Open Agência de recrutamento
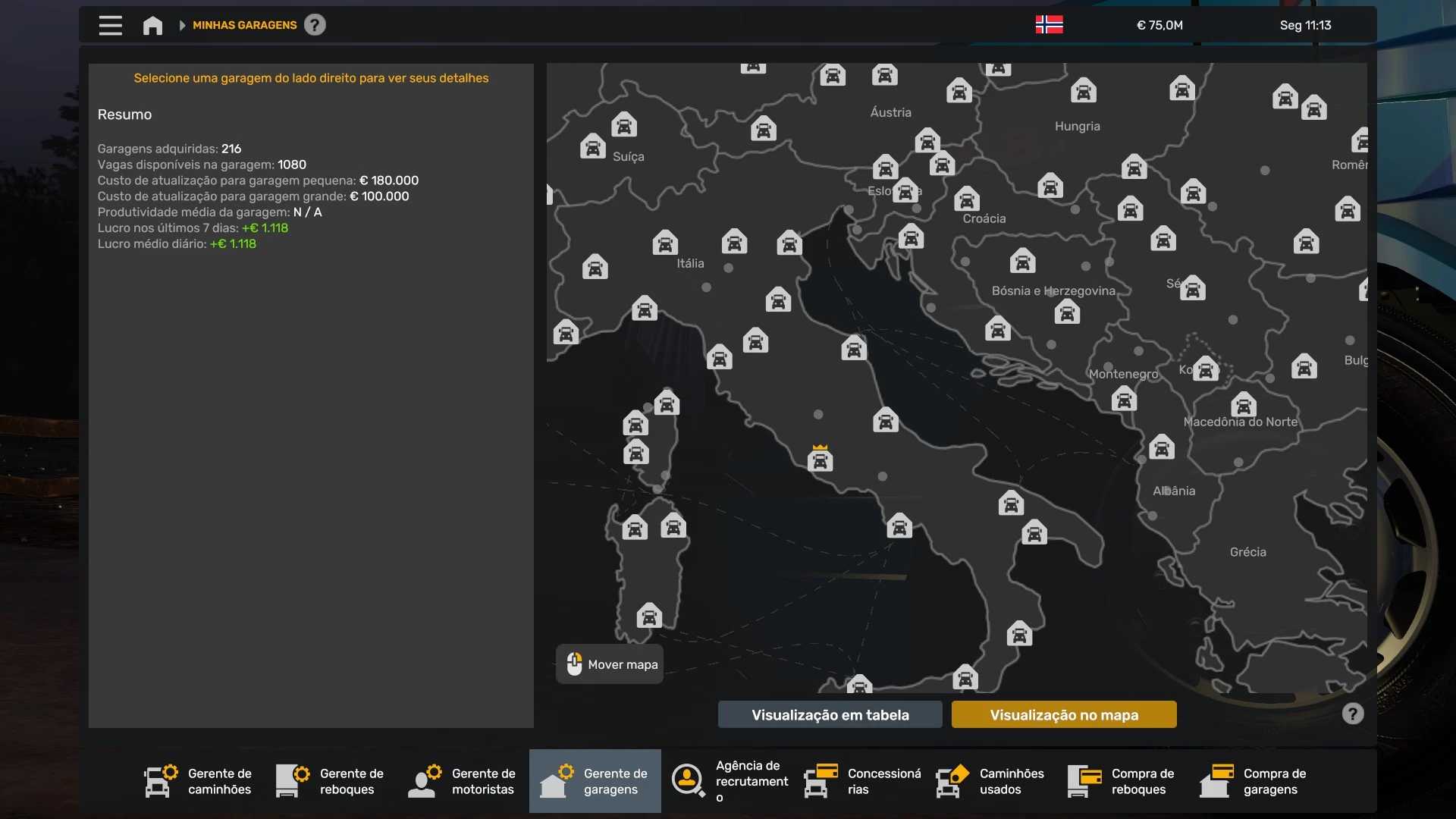Screen dimensions: 1456x819 (726, 781)
